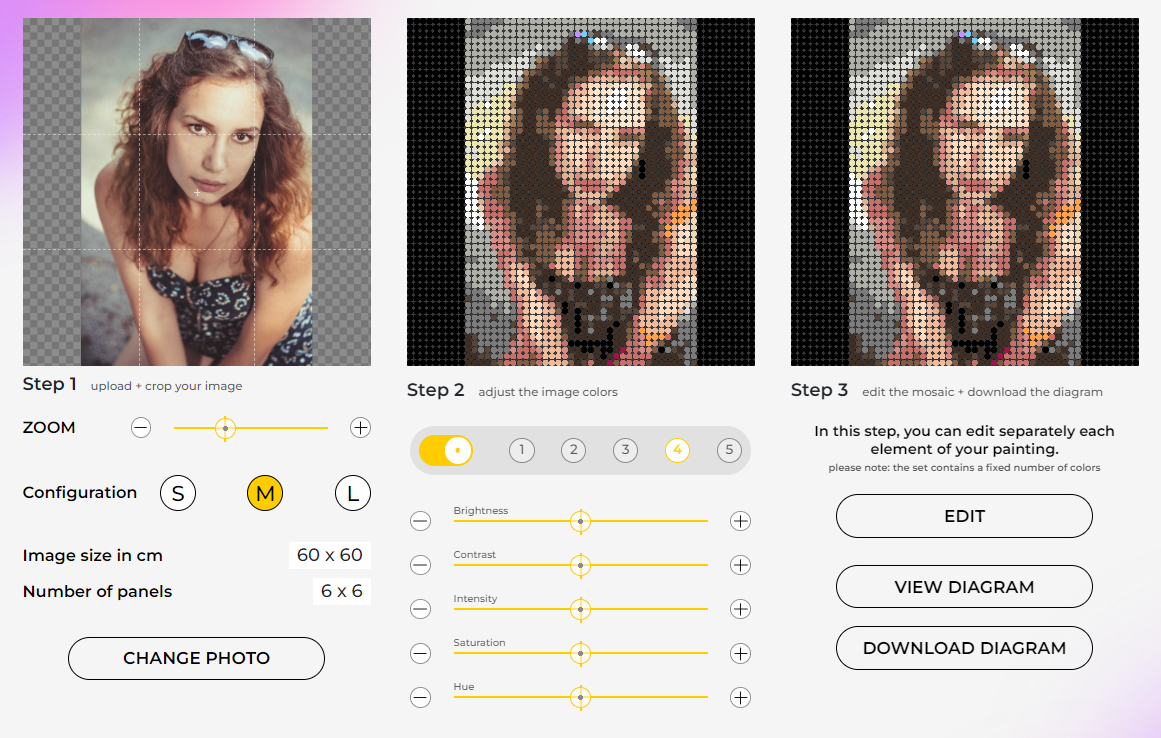Image resolution: width=1161 pixels, height=738 pixels.
Task: Click the Saturation slider handle
Action: click(x=580, y=654)
